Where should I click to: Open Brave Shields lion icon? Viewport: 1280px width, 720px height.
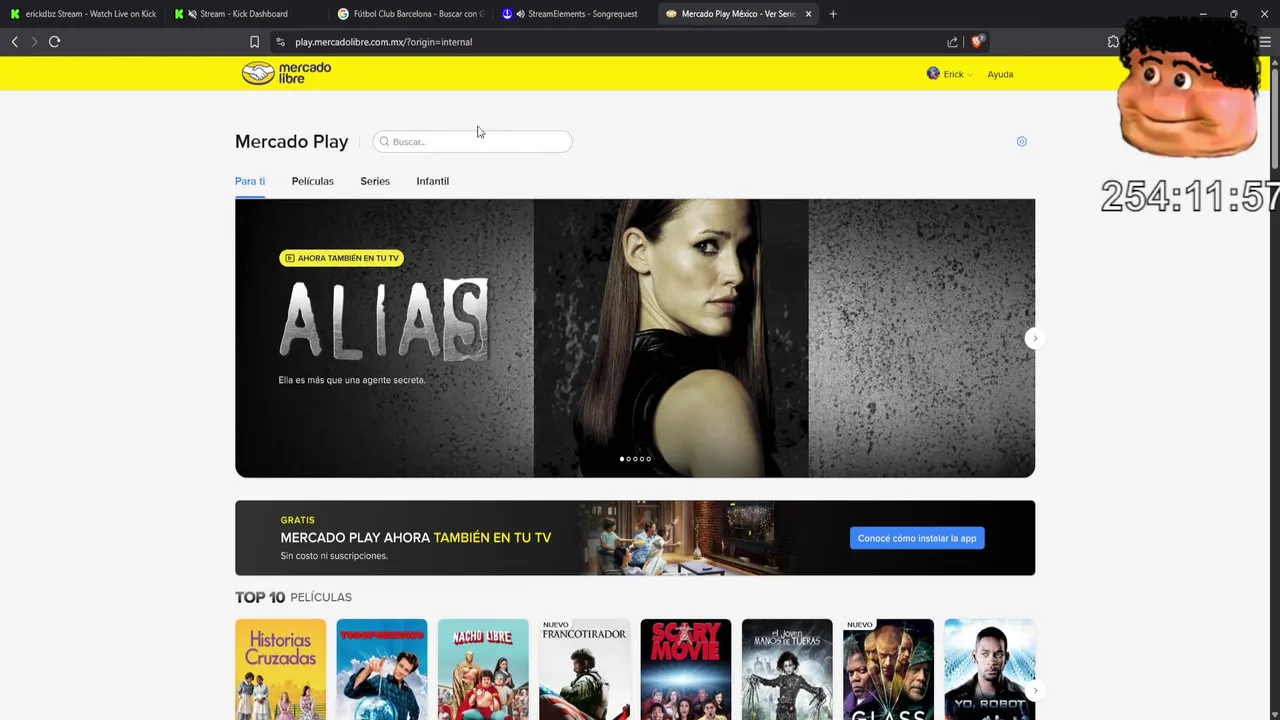pyautogui.click(x=977, y=42)
